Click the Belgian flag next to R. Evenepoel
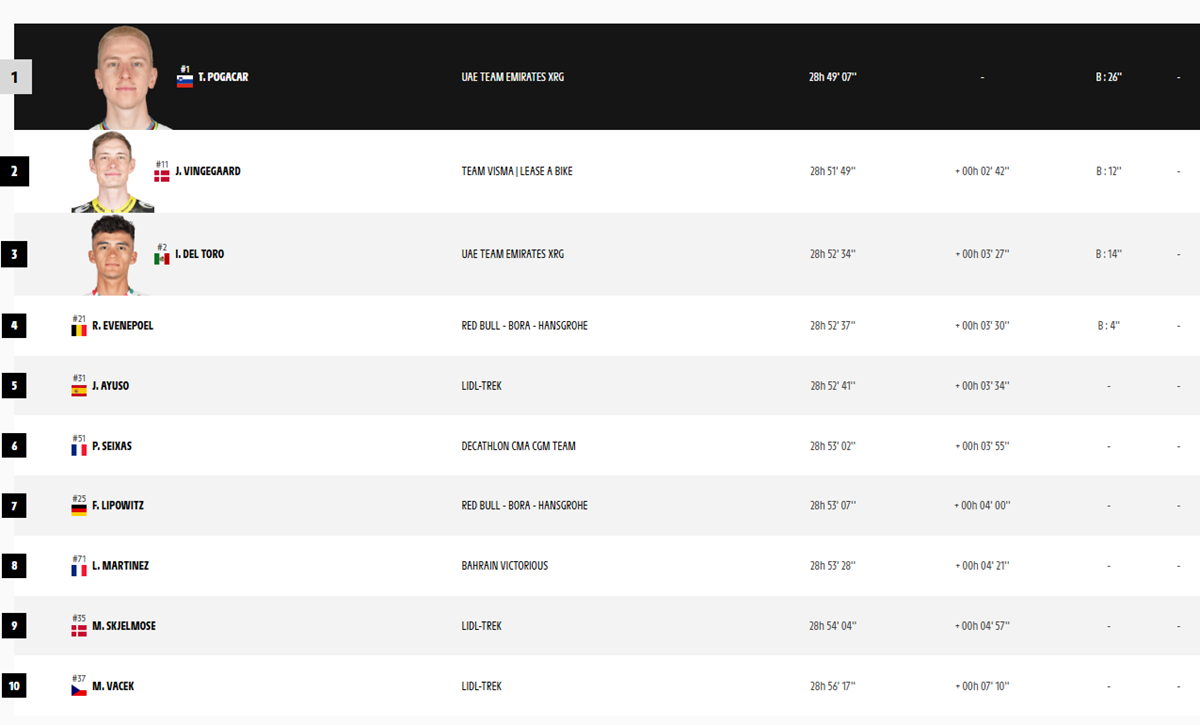The image size is (1200, 725). point(78,330)
